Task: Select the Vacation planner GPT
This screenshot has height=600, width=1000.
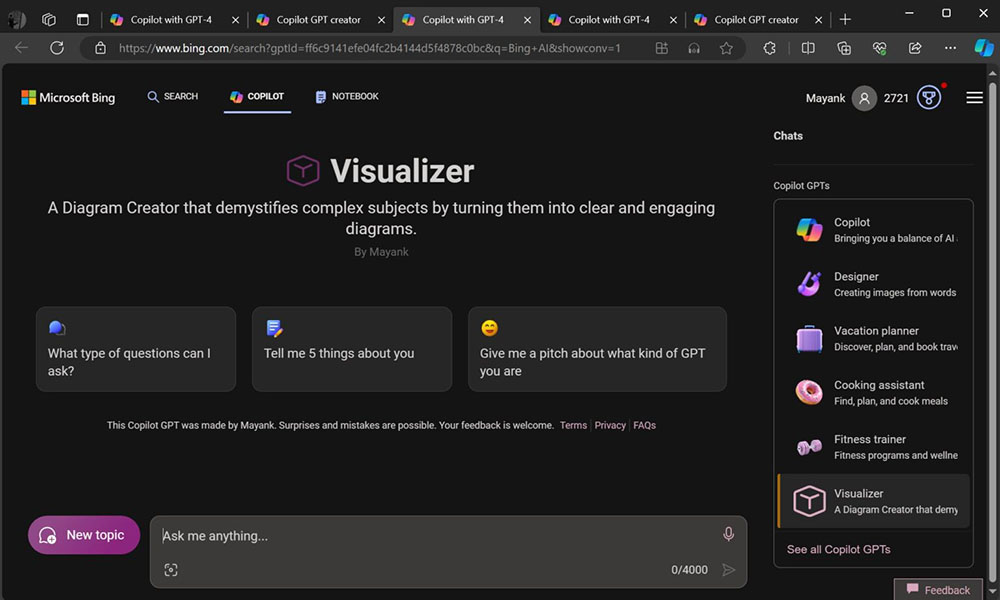Action: coord(873,338)
